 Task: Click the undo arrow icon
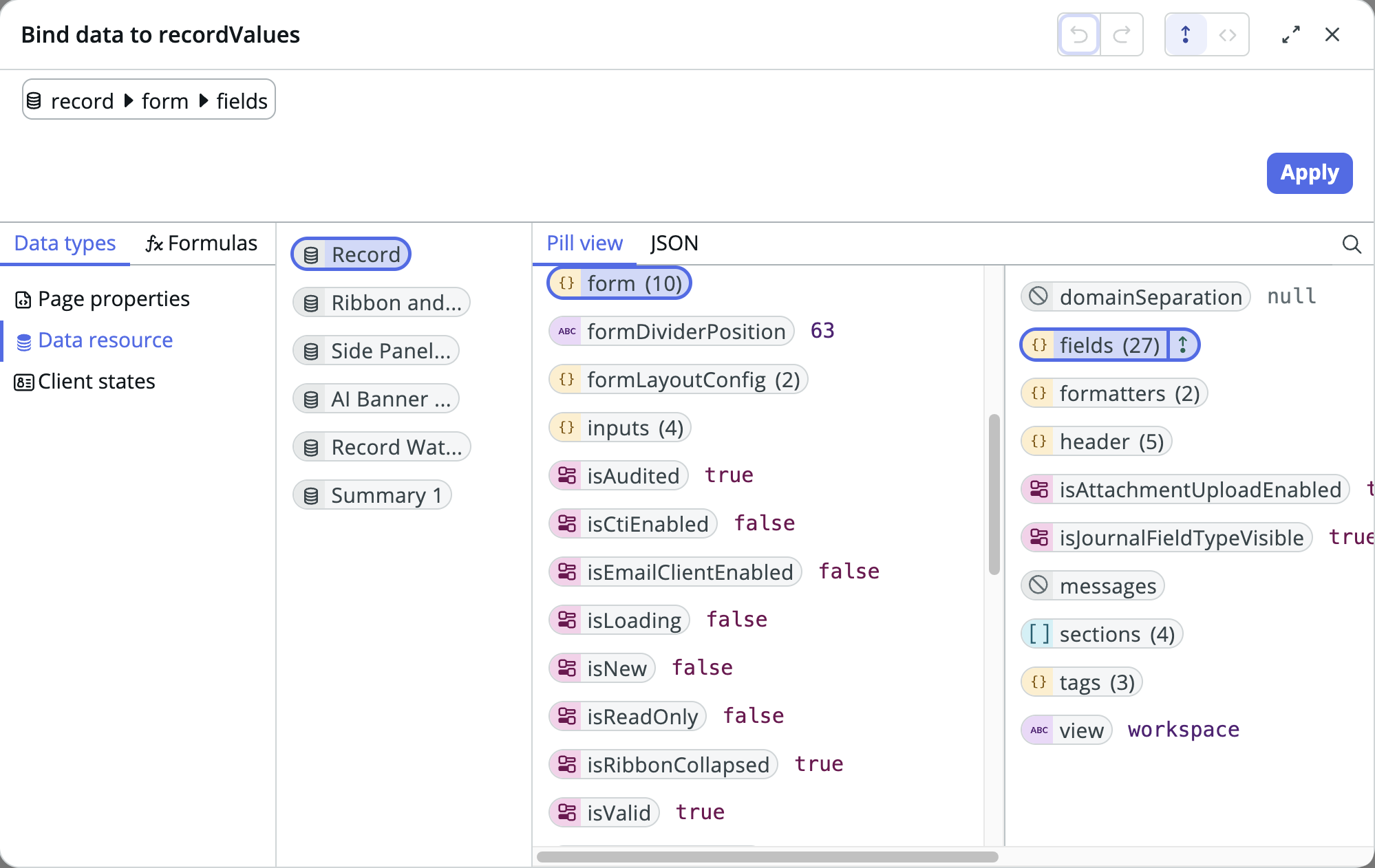tap(1078, 34)
